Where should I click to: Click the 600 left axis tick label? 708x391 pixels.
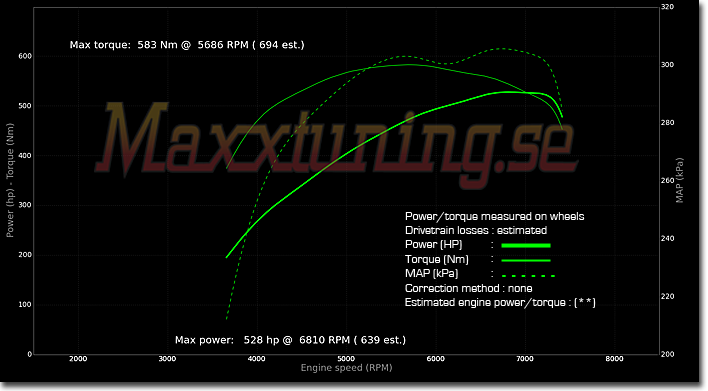25,56
